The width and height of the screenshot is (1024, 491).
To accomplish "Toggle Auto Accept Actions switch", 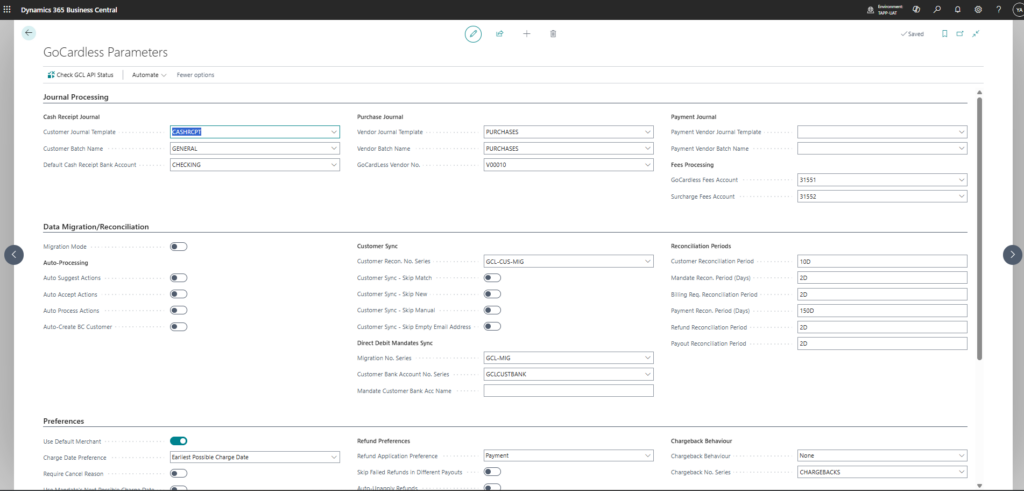I will pyautogui.click(x=178, y=294).
